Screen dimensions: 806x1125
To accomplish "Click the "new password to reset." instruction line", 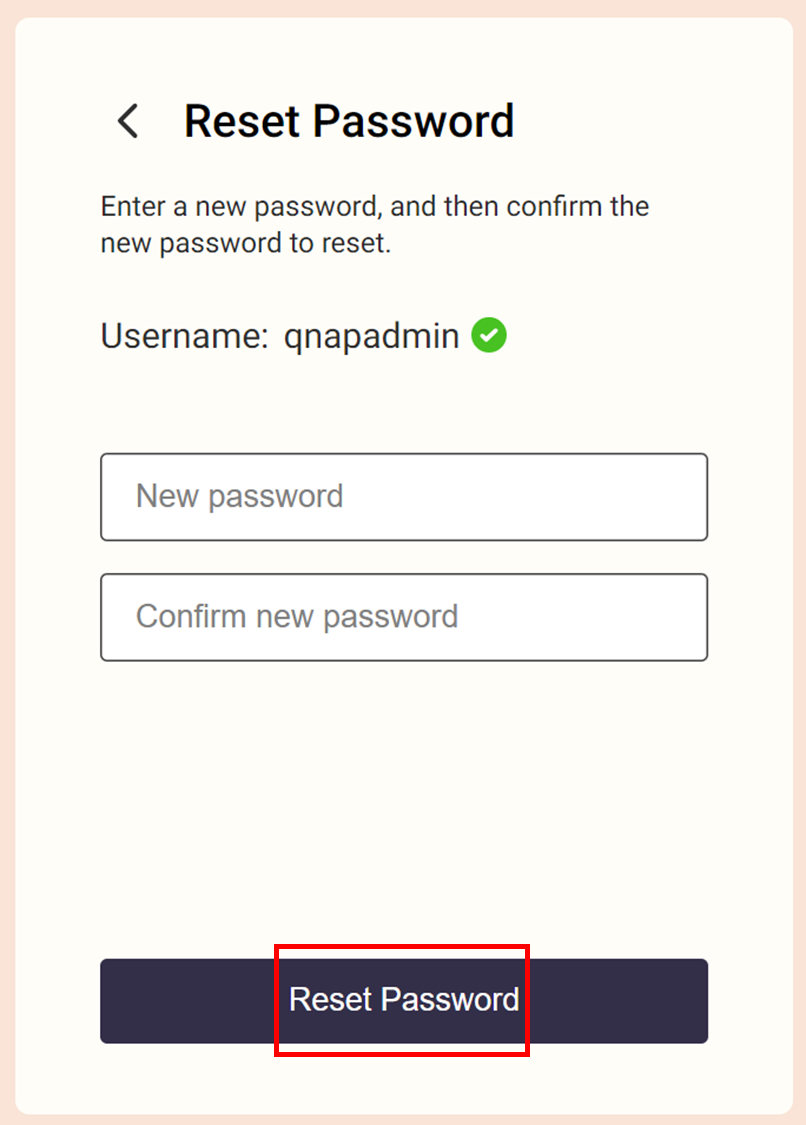I will tap(245, 243).
